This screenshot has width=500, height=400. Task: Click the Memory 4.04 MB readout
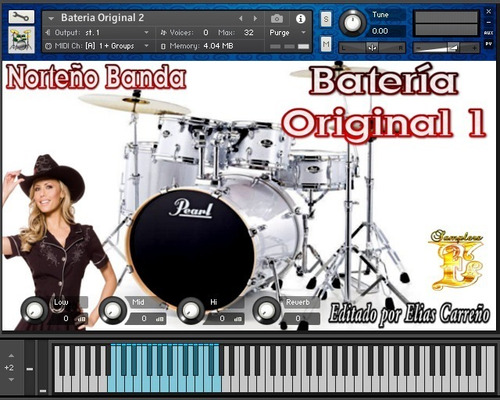(218, 46)
